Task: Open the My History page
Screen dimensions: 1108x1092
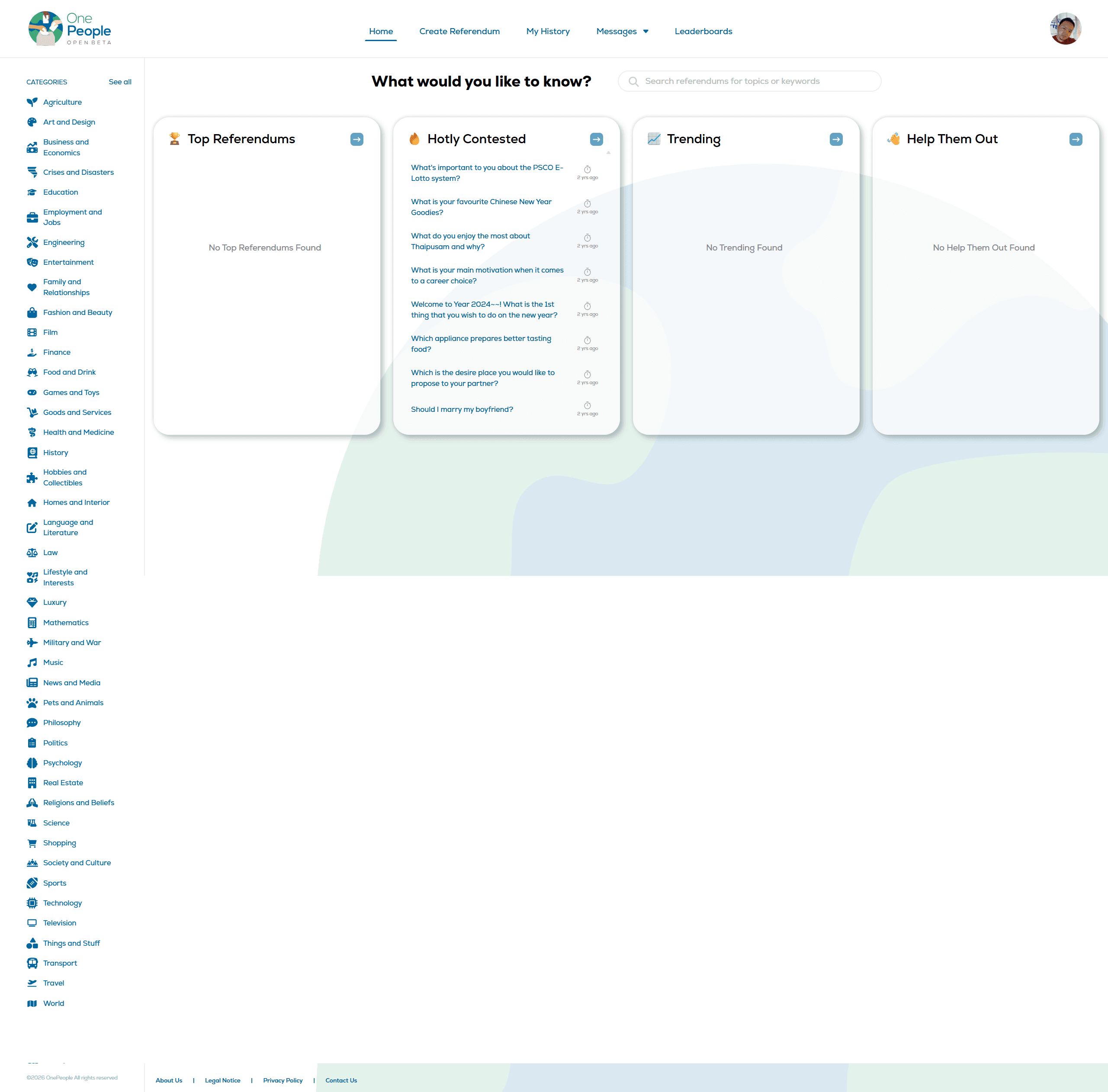Action: [548, 32]
